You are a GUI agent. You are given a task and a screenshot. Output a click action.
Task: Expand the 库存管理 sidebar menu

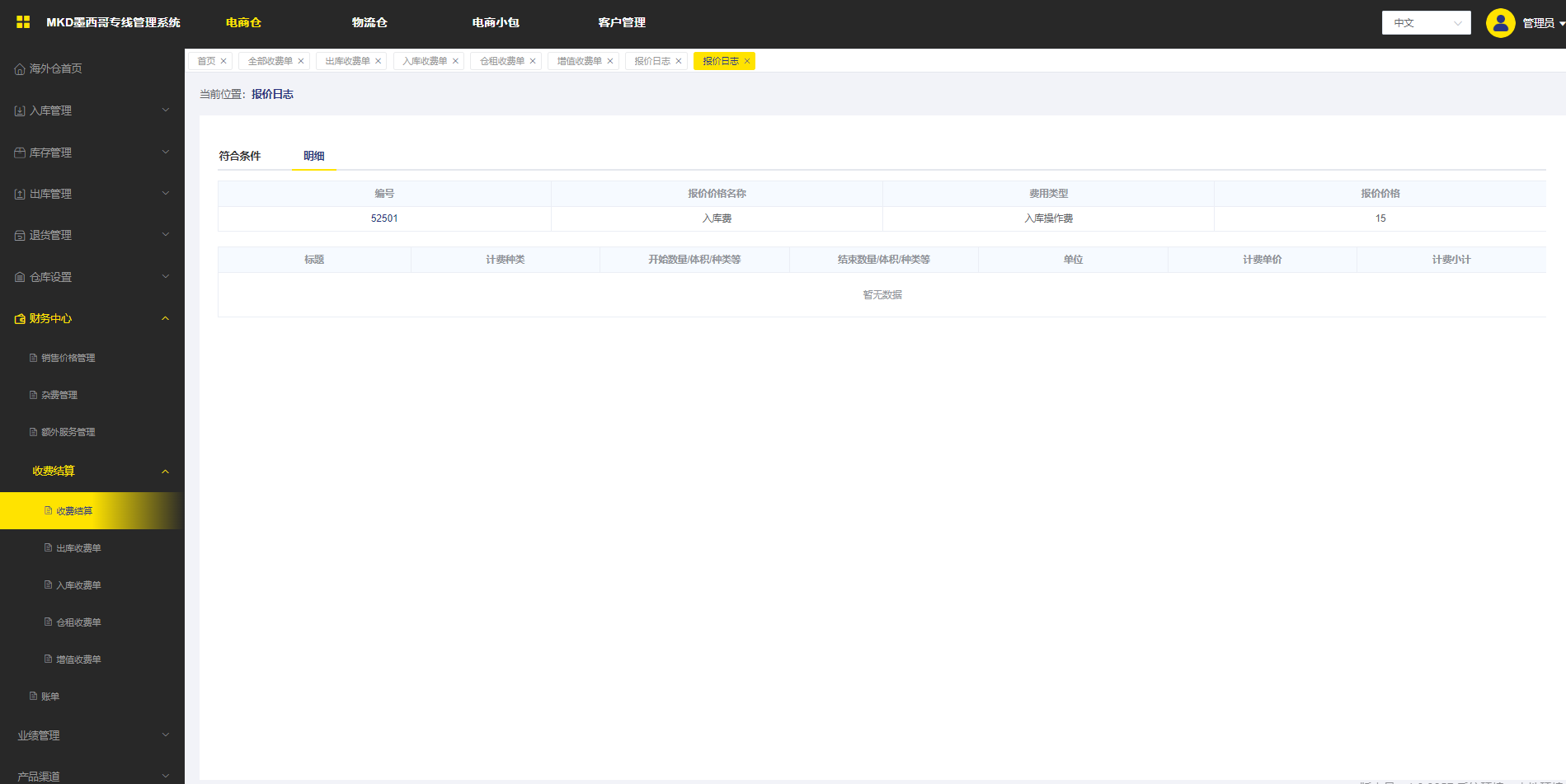(91, 153)
